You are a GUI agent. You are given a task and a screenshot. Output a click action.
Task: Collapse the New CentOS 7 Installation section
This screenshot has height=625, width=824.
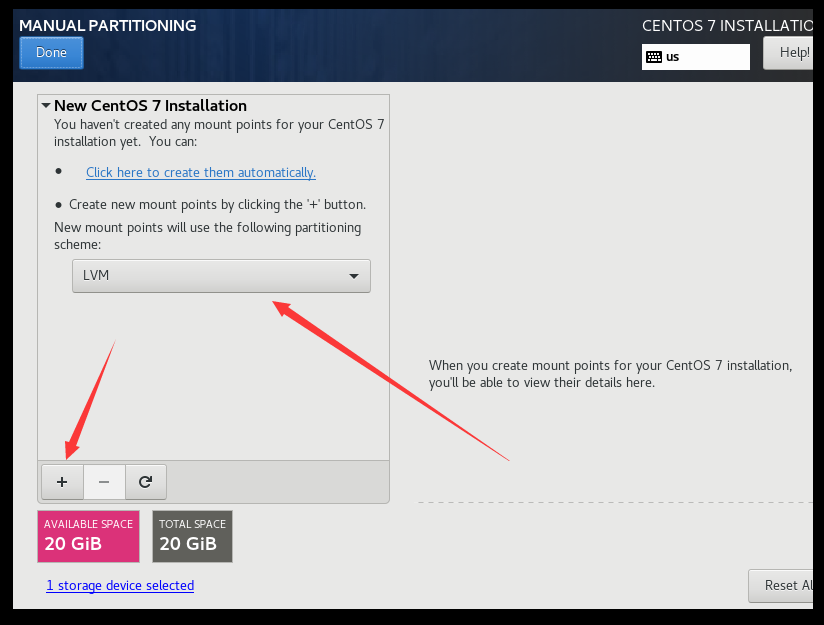46,106
